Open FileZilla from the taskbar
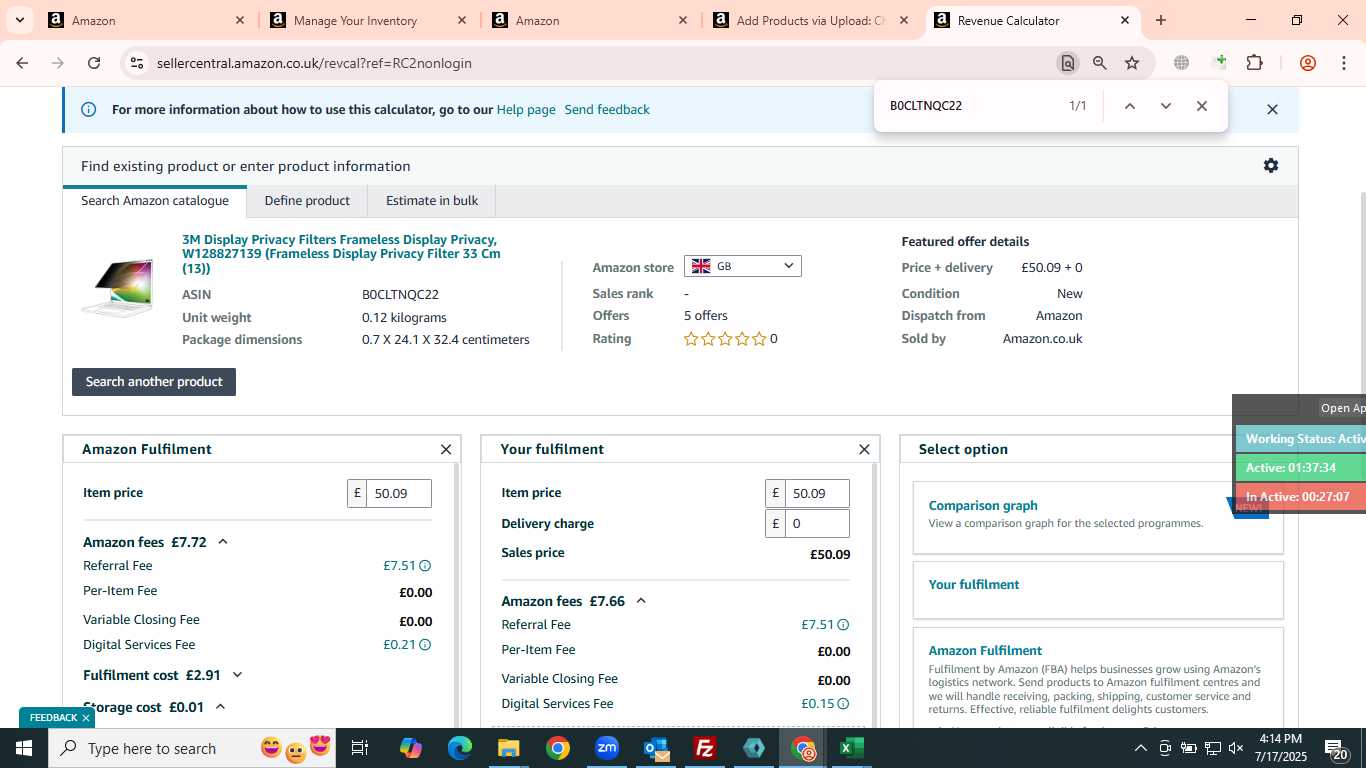The image size is (1366, 768). tap(705, 748)
